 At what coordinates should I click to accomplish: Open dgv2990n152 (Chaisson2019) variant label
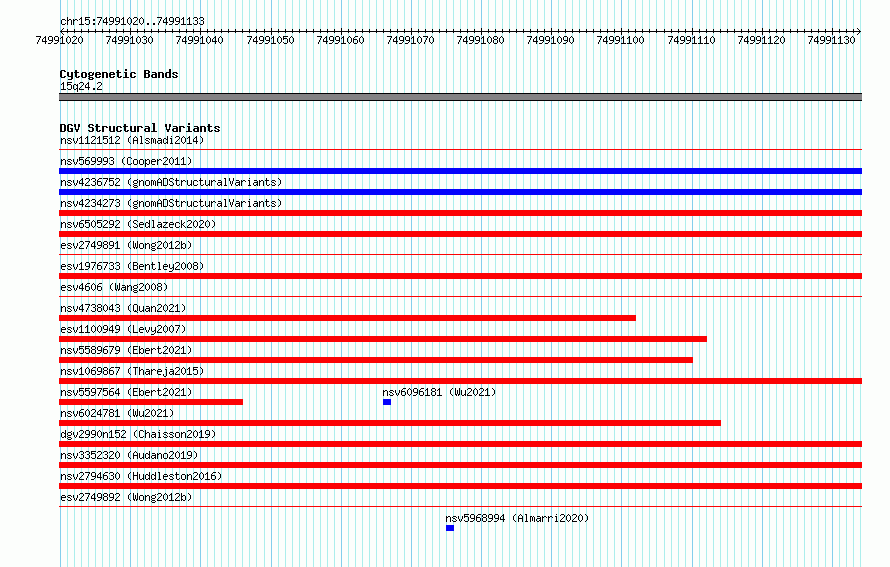click(x=138, y=434)
